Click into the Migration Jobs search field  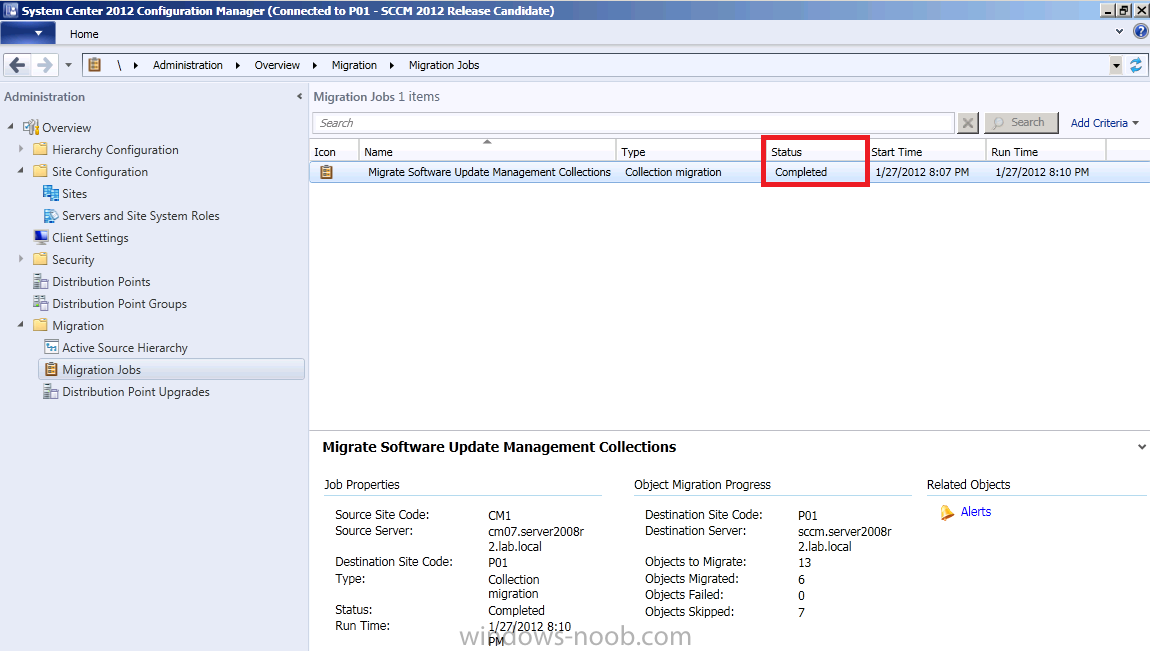point(634,123)
